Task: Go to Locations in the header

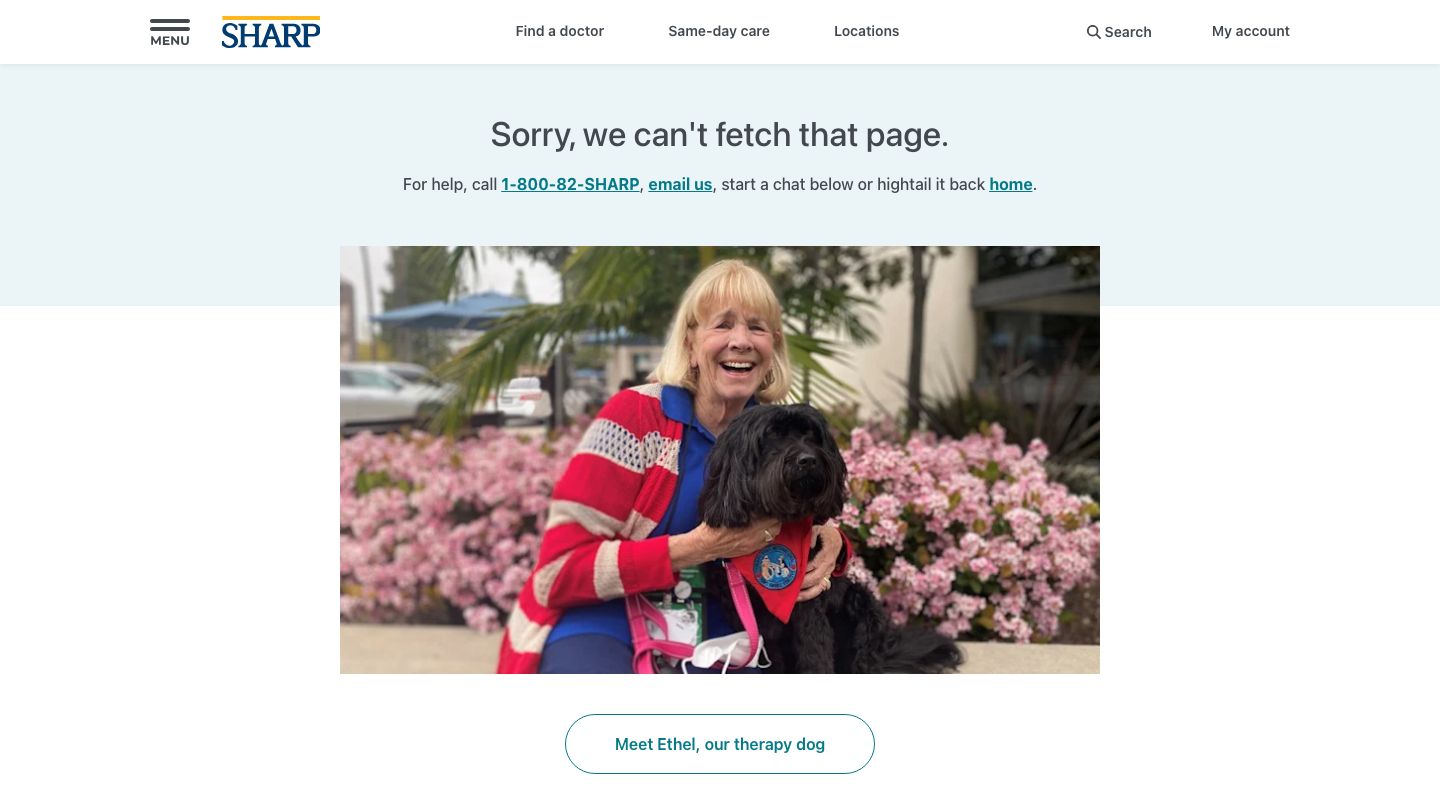Action: [x=867, y=31]
